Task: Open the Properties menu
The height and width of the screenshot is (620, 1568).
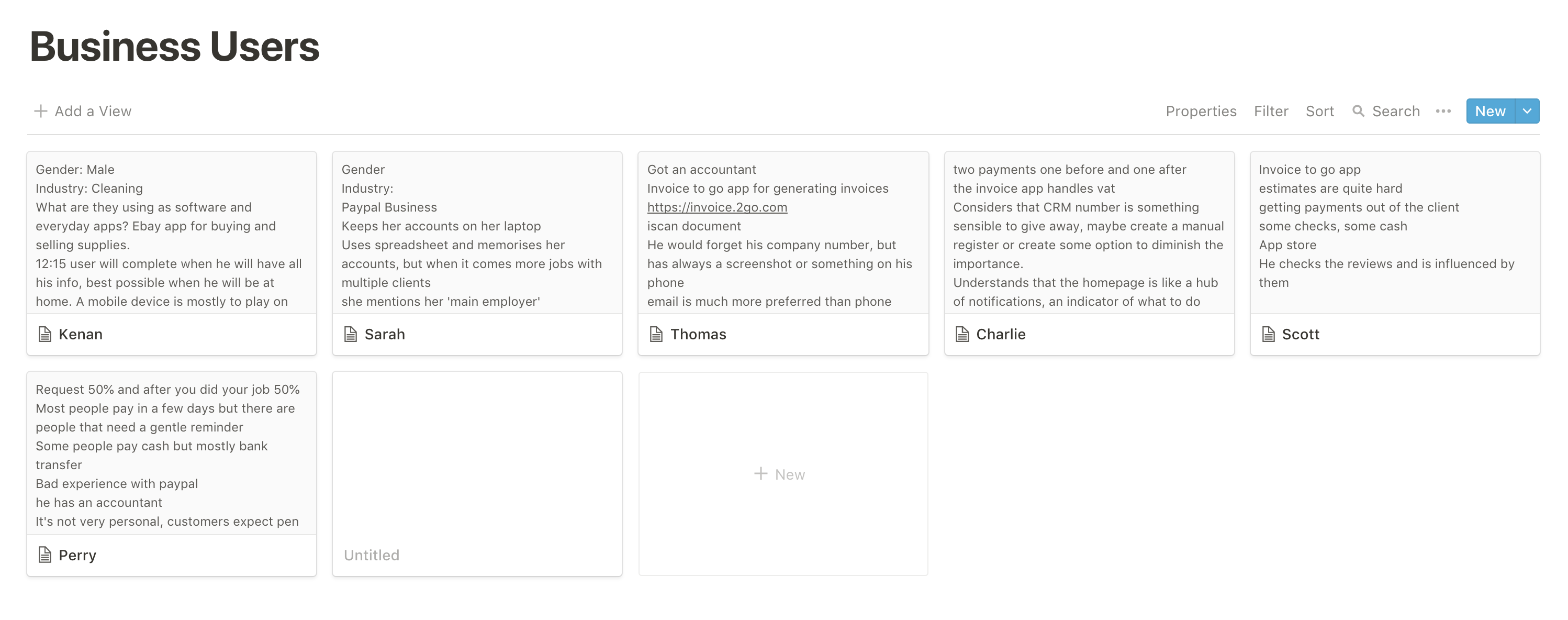Action: coord(1201,112)
